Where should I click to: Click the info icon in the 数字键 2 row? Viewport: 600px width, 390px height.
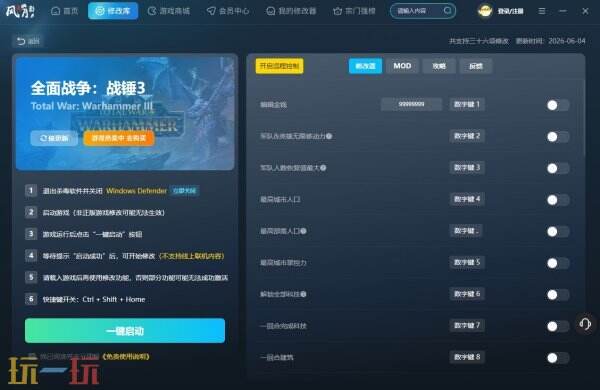point(329,136)
